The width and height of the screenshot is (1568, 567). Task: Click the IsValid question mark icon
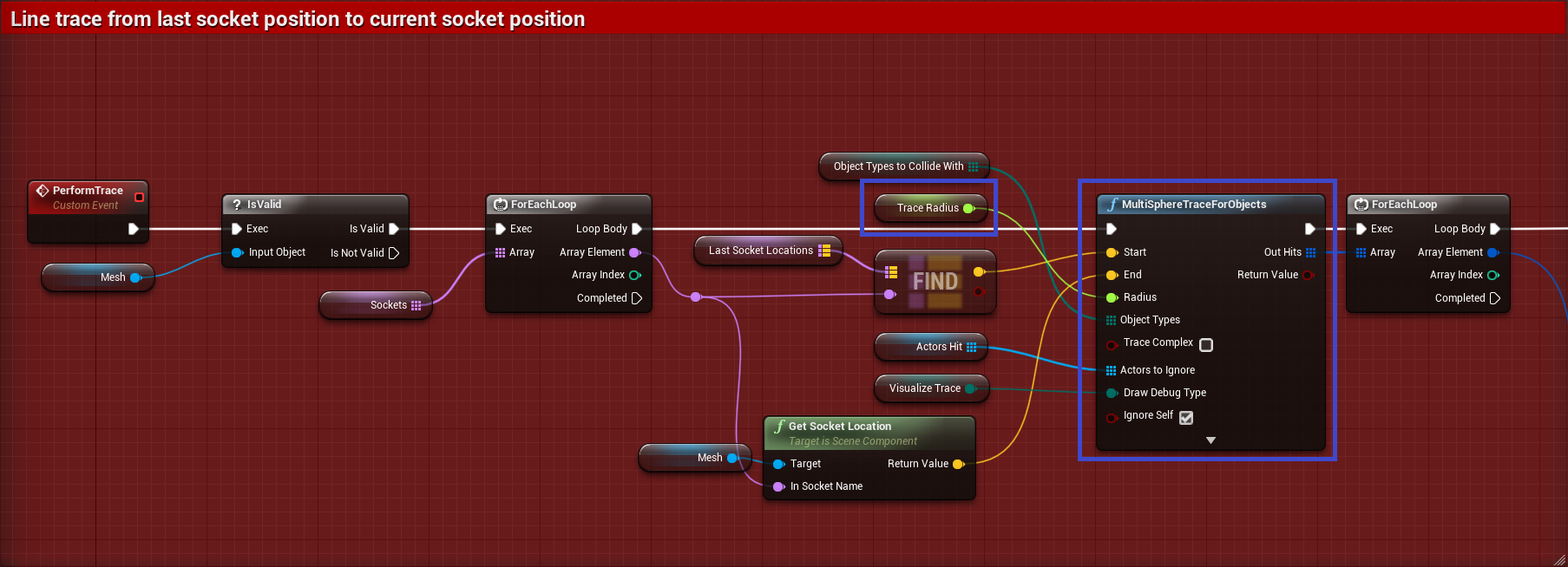click(x=236, y=205)
